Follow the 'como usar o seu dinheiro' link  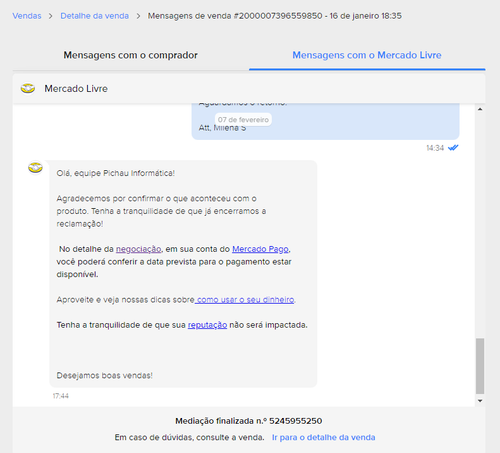[x=245, y=300]
